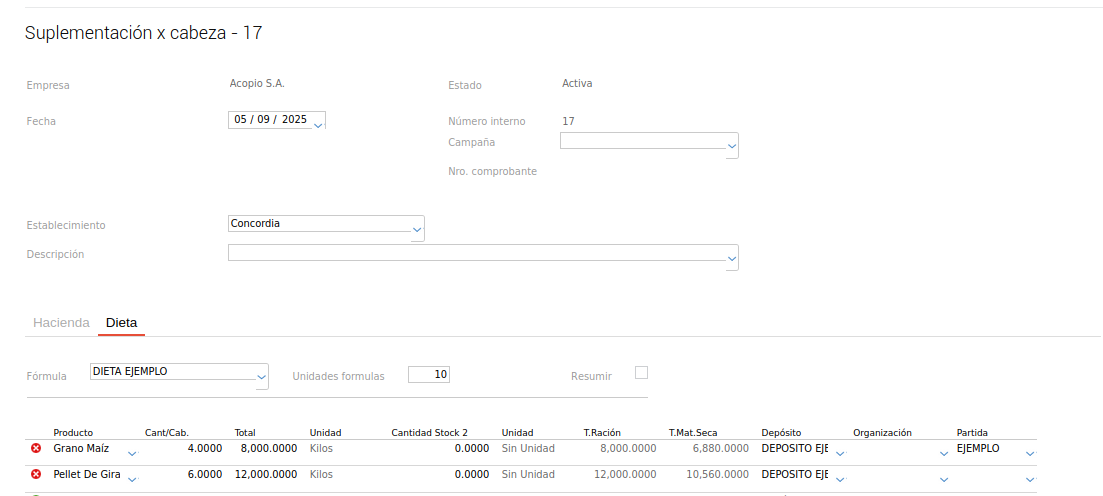Select the Dieta tab
Viewport: 1103px width, 496px height.
click(x=121, y=323)
